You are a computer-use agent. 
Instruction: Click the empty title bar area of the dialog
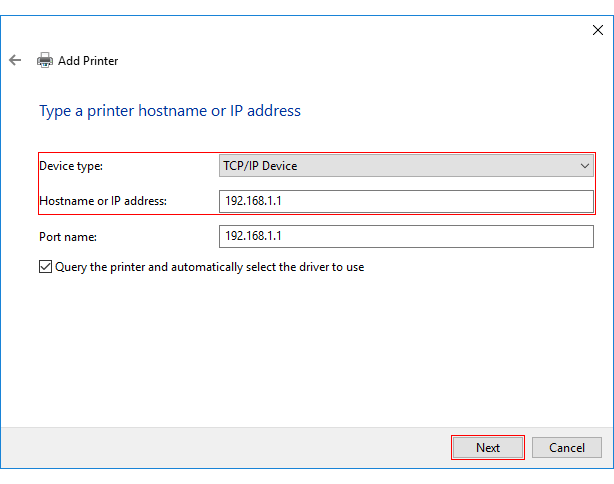click(x=300, y=30)
